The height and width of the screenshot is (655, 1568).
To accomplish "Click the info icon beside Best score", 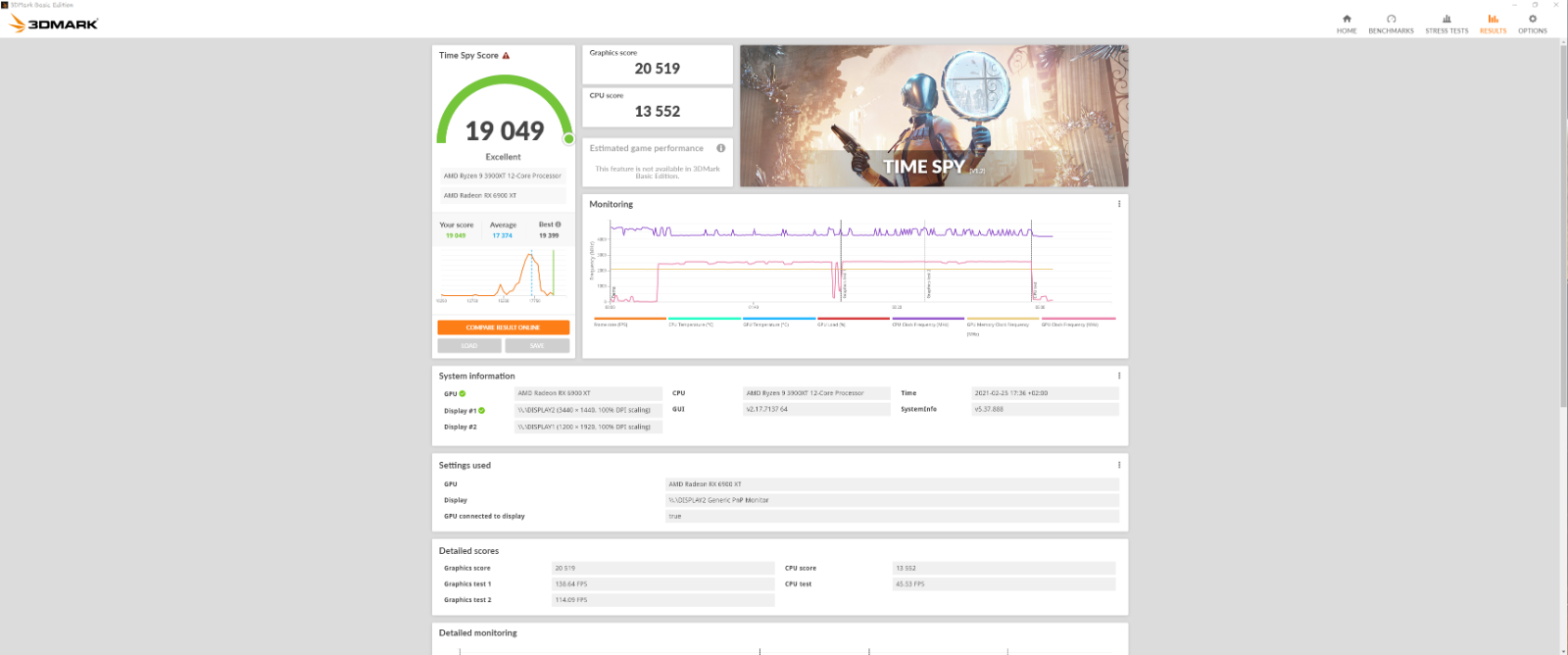I will tap(558, 225).
